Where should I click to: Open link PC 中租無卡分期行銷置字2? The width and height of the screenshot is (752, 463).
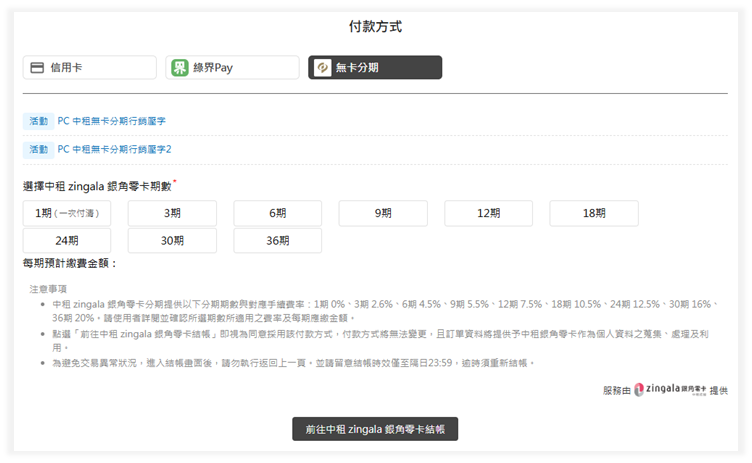114,150
